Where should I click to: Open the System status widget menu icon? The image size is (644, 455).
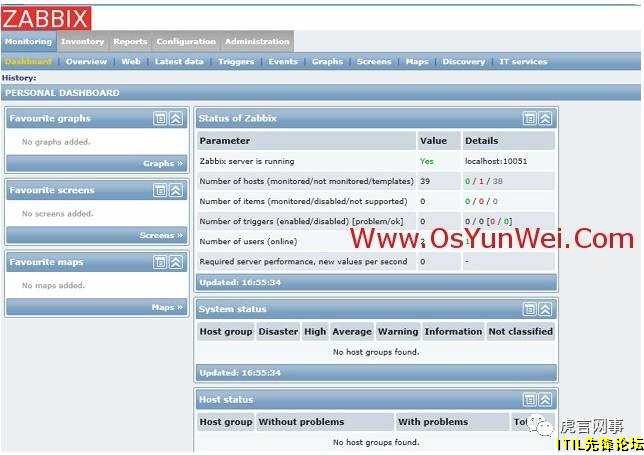529,309
